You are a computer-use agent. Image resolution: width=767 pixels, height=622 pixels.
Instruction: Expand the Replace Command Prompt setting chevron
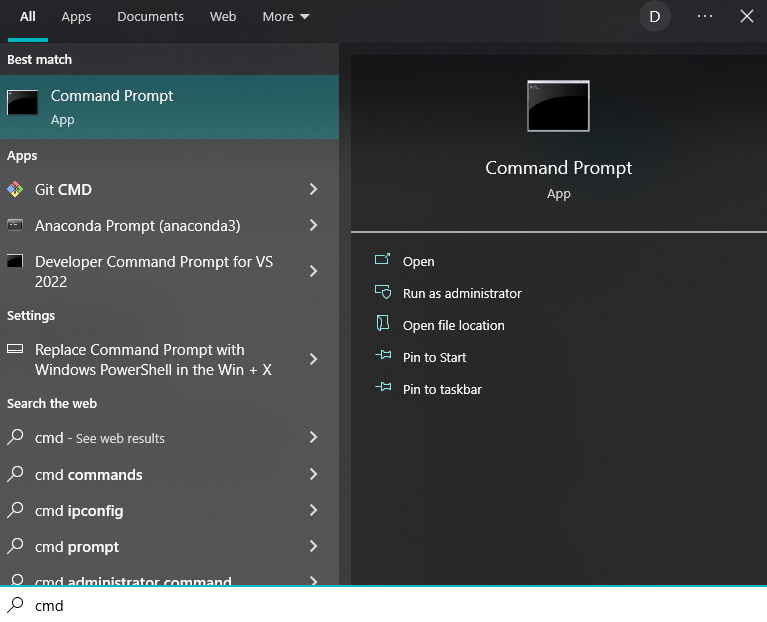click(314, 359)
